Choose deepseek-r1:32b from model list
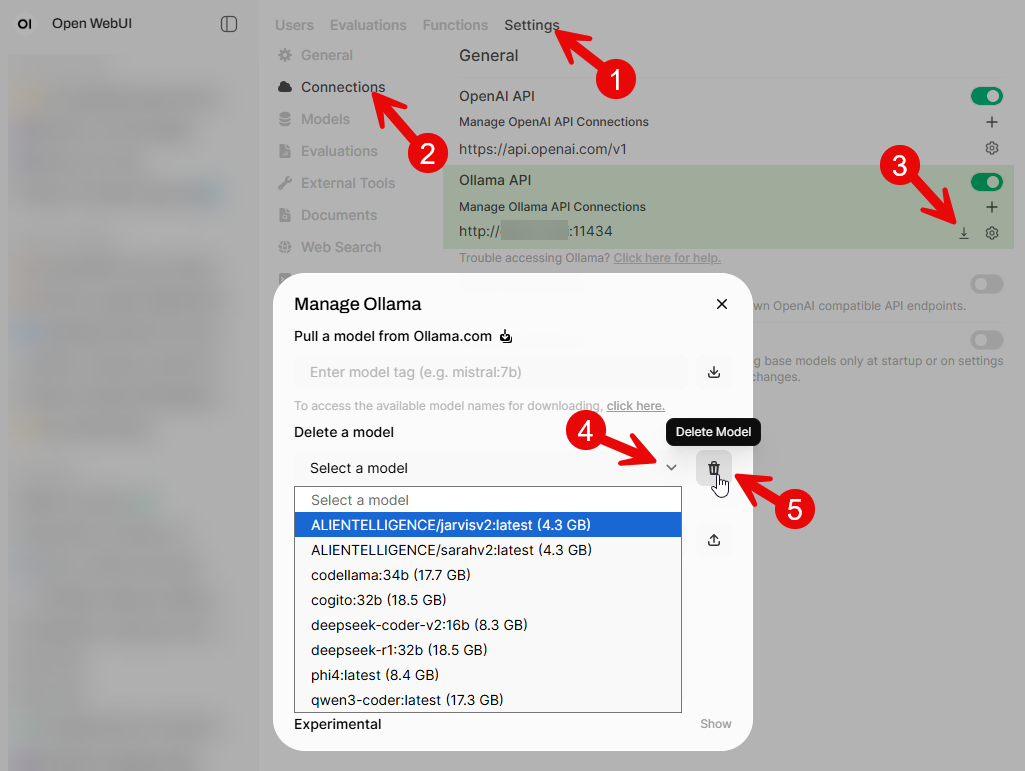The width and height of the screenshot is (1025, 771). point(398,650)
